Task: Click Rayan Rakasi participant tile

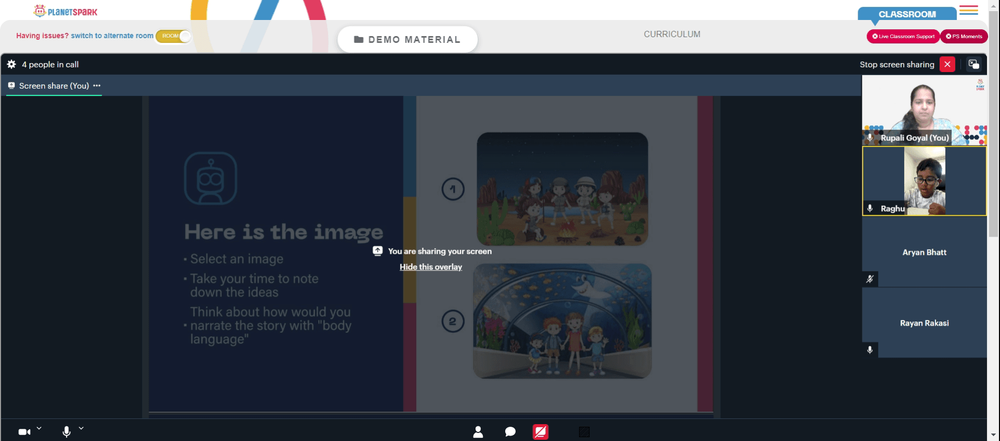Action: 924,322
